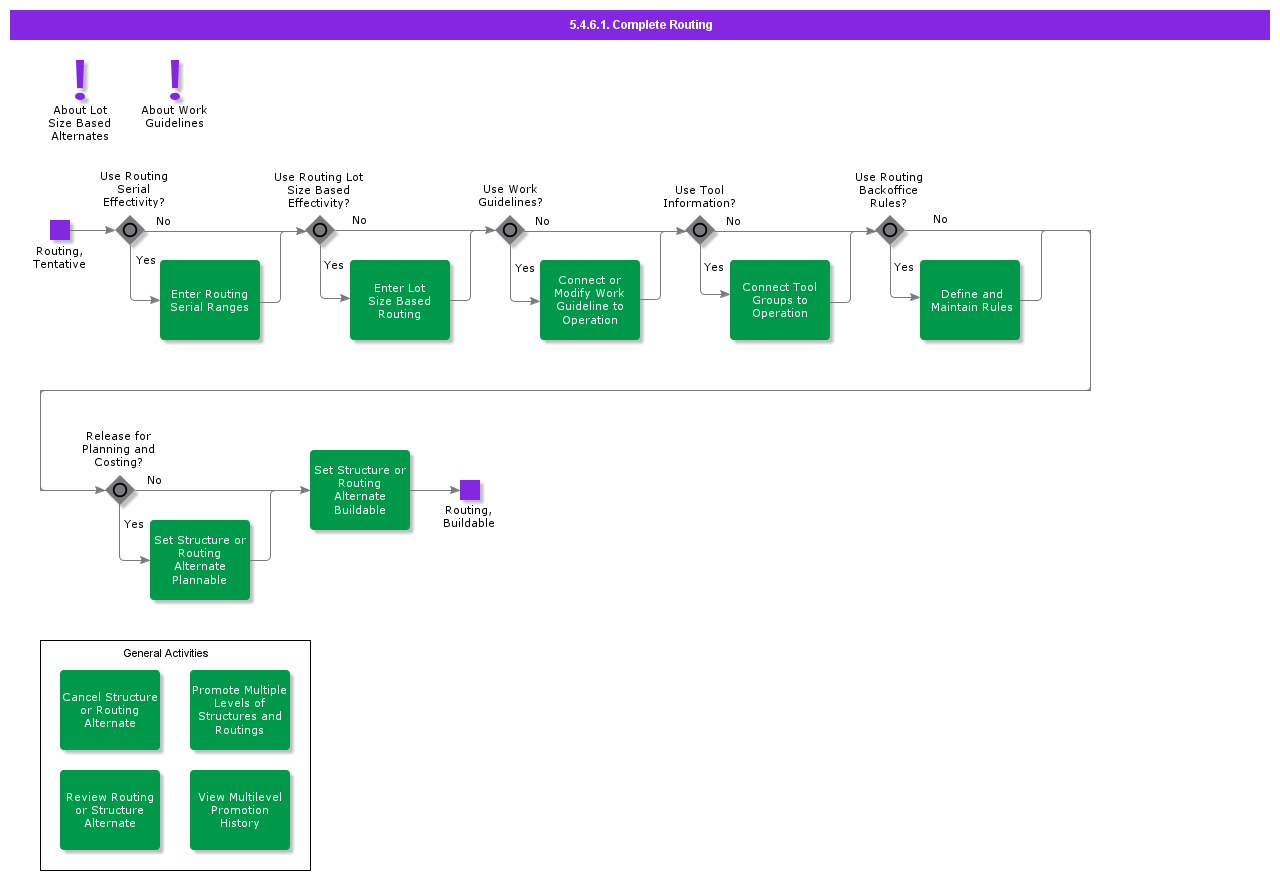Open Connect or Modify Work Guideline to Operation

point(590,300)
